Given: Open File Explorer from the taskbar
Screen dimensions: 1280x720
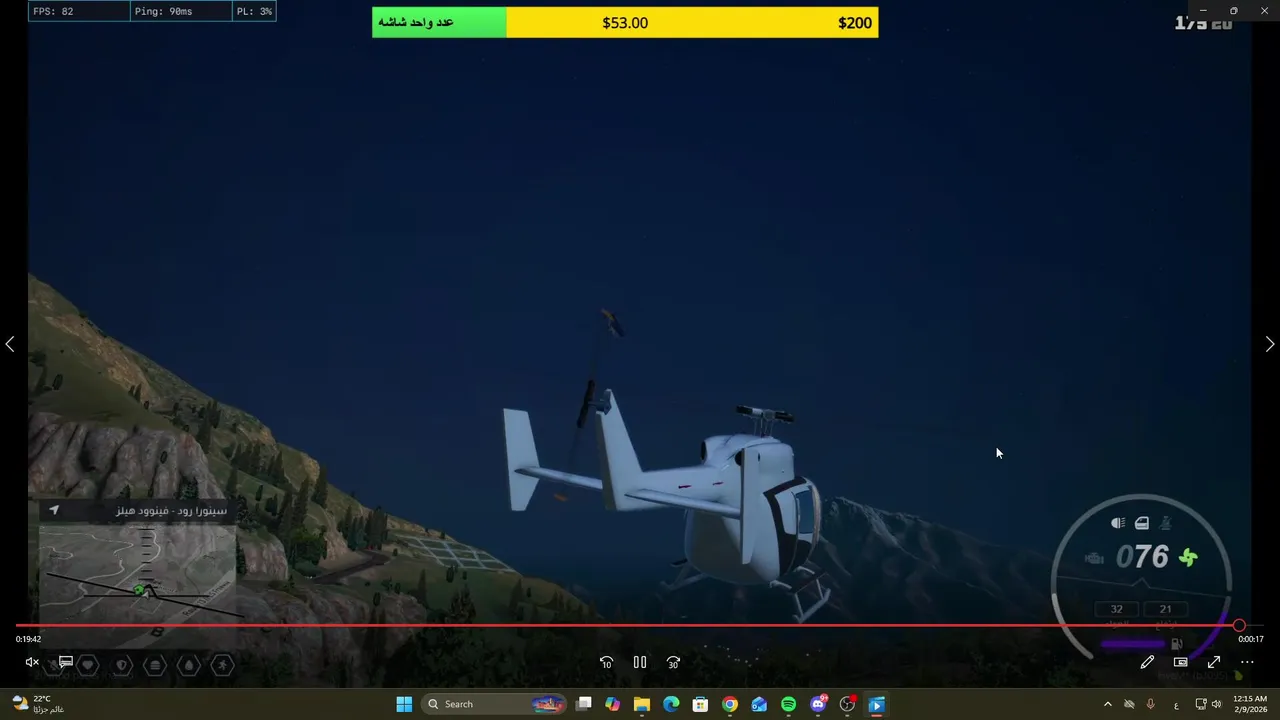Looking at the screenshot, I should 642,704.
